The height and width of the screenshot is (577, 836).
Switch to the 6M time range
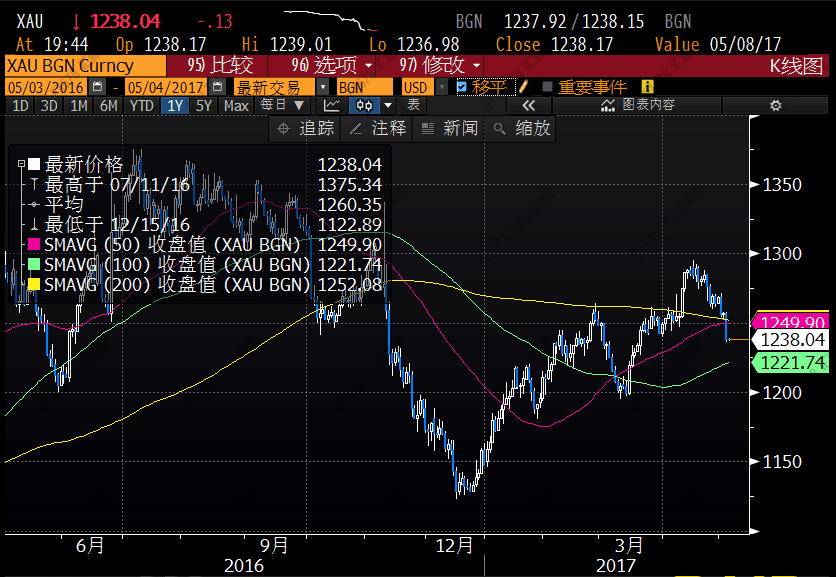point(109,105)
